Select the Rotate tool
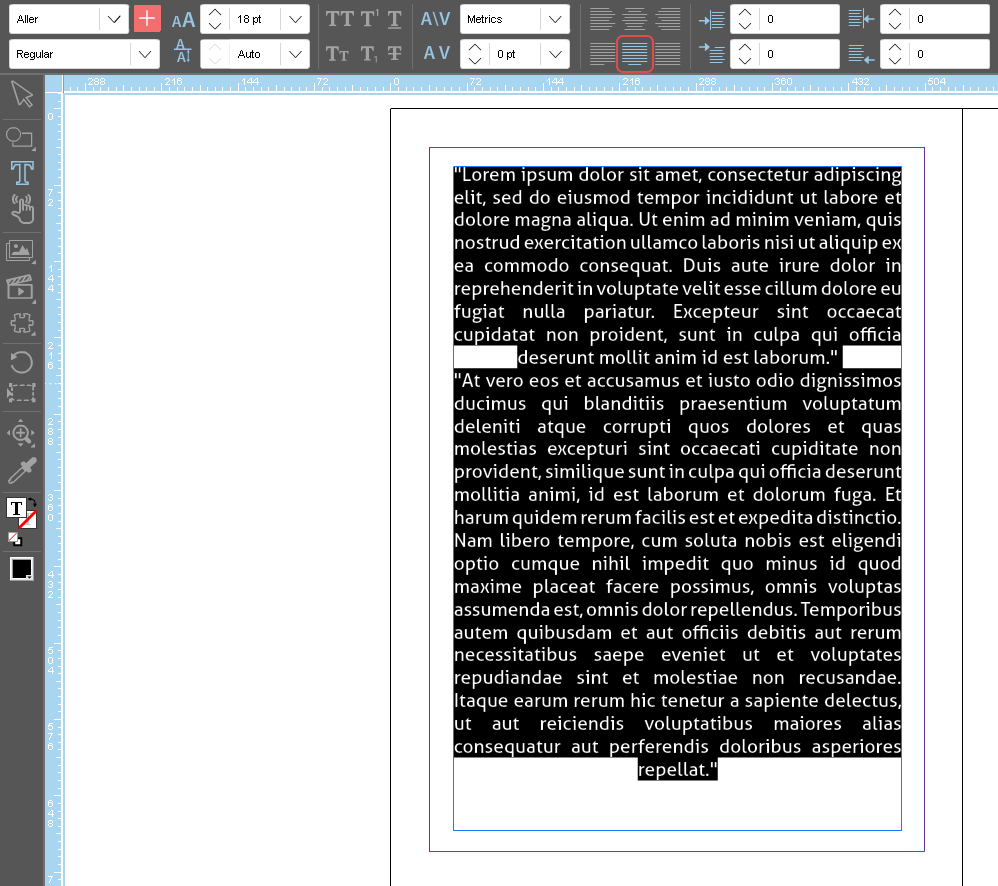Screen dimensions: 998x886 pos(21,361)
